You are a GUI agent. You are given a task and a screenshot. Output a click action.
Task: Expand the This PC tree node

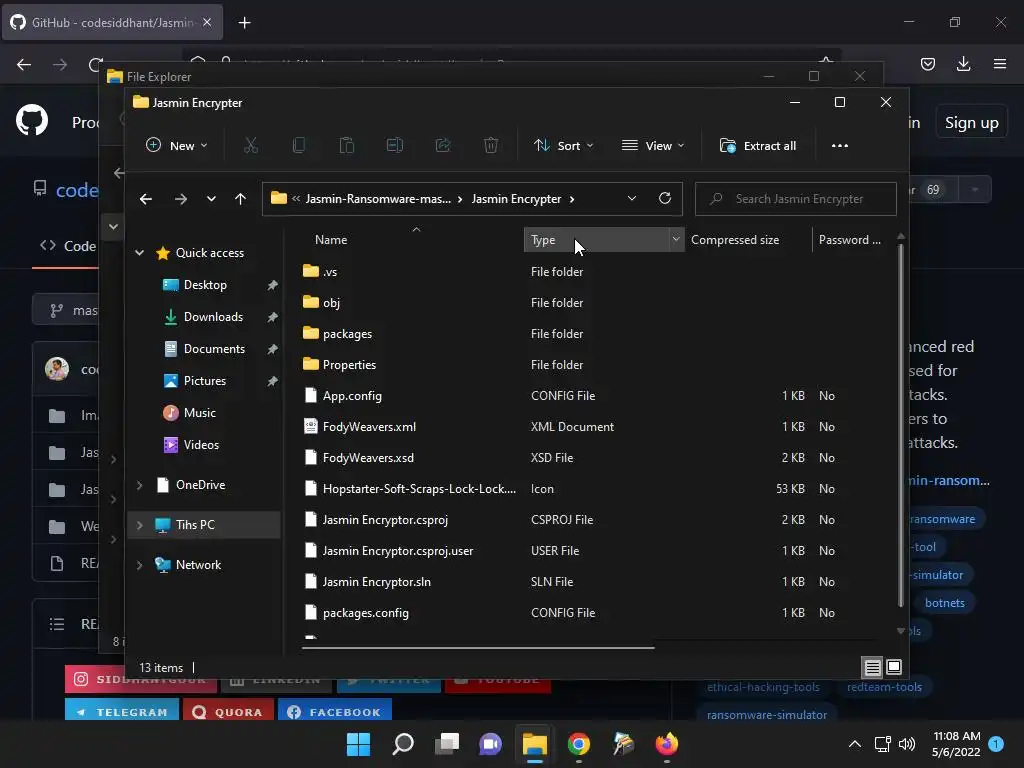click(x=139, y=525)
